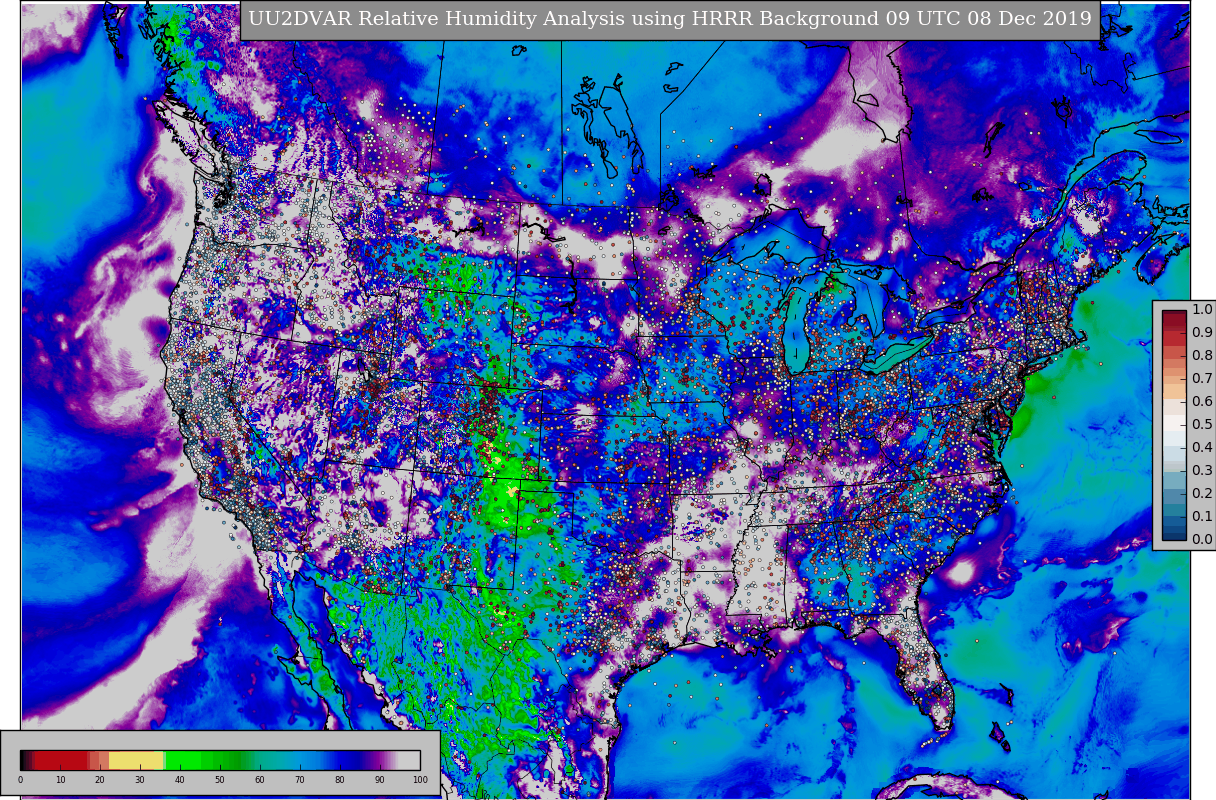Pick the yellow segment of humidity colorbar
The image size is (1216, 800).
pos(137,760)
